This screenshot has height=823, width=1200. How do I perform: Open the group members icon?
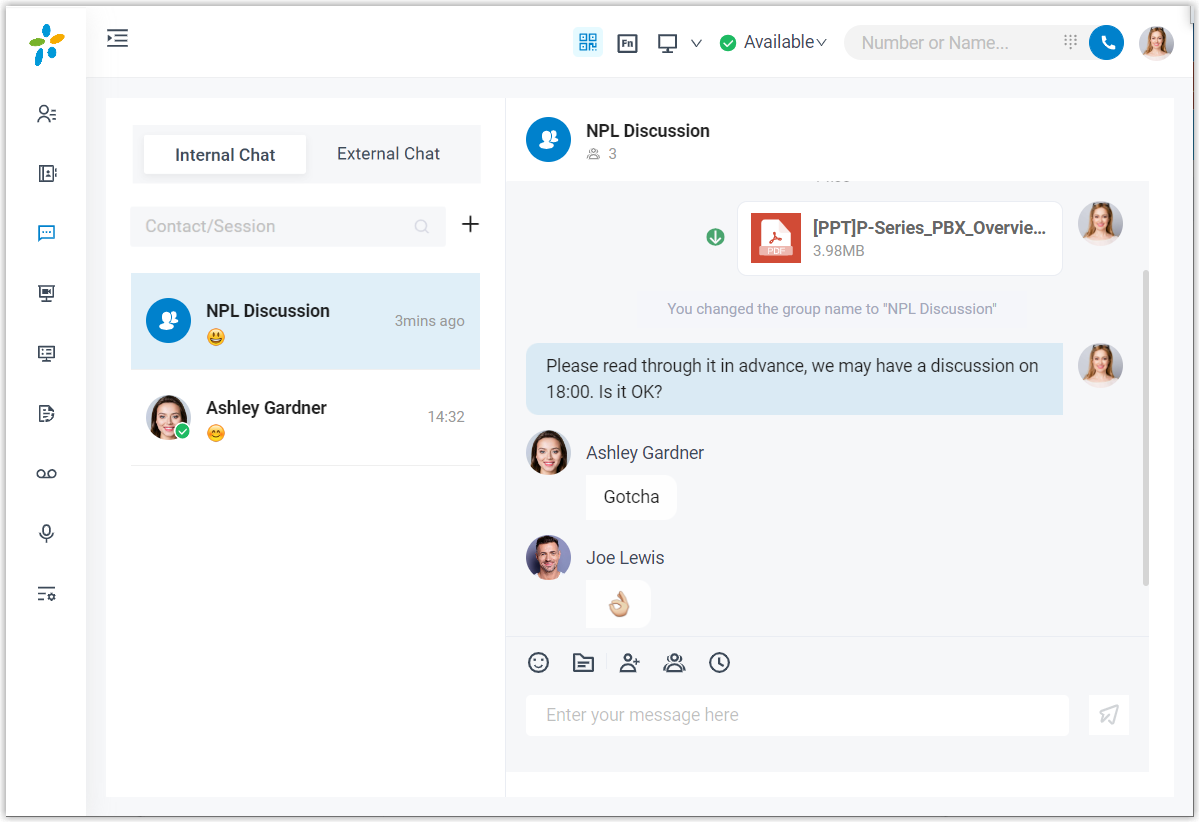pos(674,662)
